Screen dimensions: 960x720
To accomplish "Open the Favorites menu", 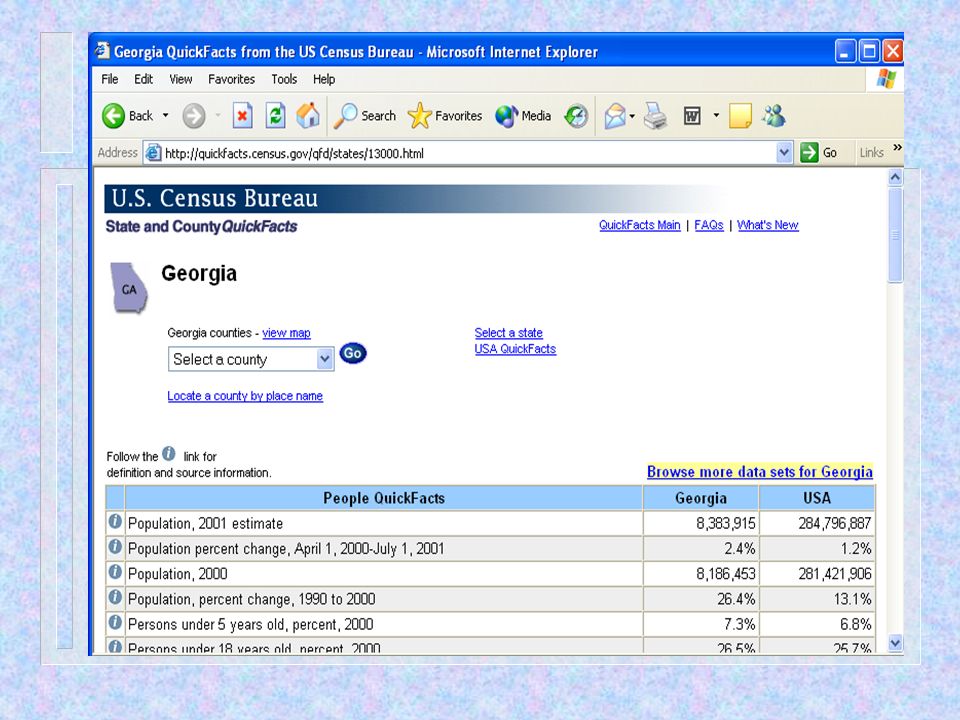I will point(231,79).
